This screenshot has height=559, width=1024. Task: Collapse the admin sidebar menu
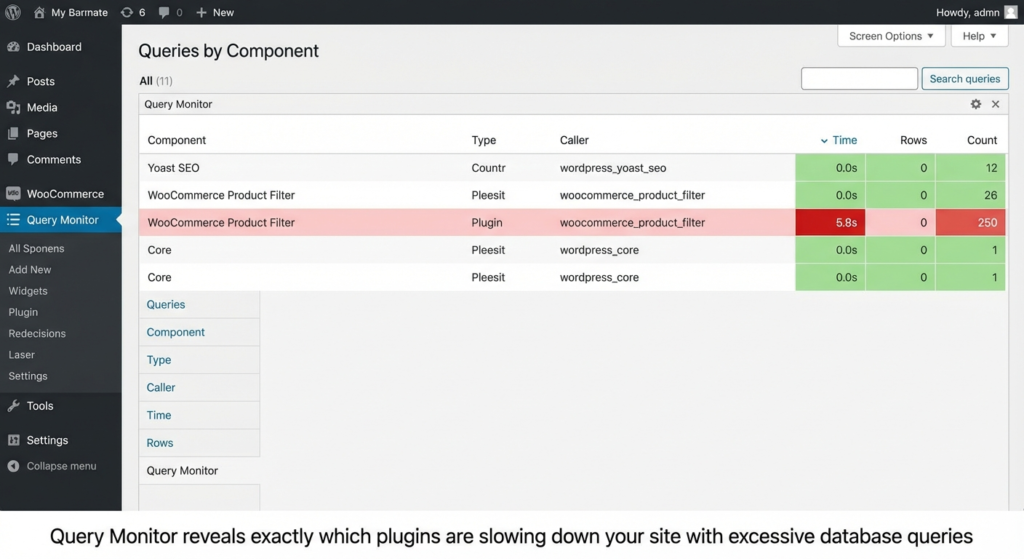click(61, 466)
